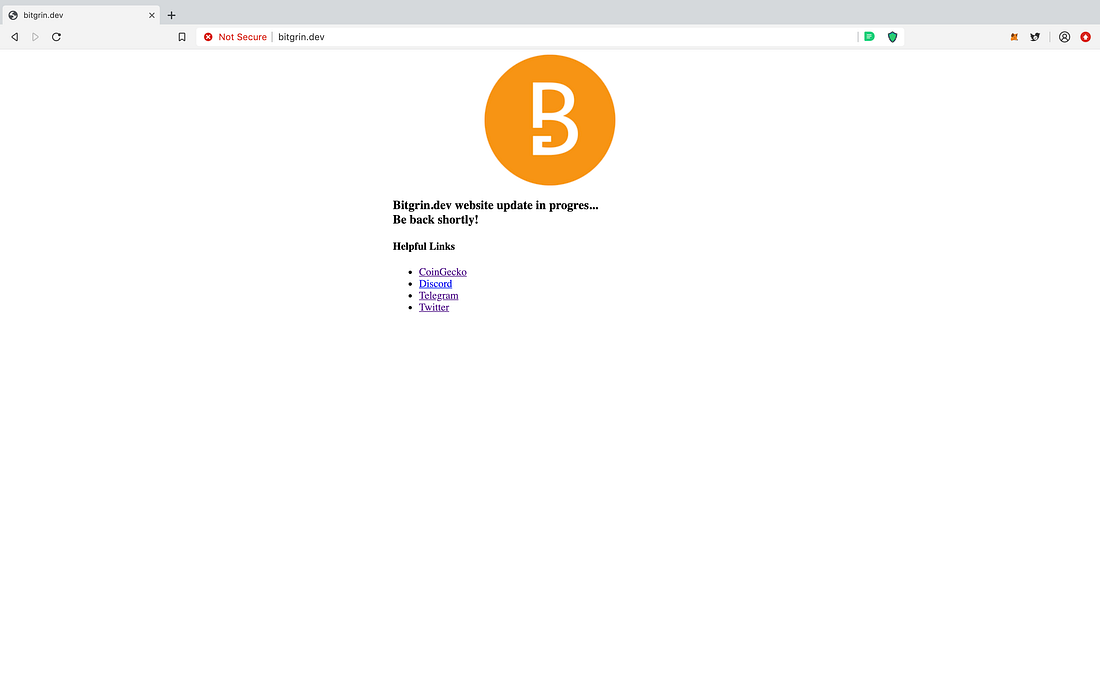This screenshot has height=688, width=1100.
Task: Open the green chat extension icon
Action: pyautogui.click(x=869, y=36)
